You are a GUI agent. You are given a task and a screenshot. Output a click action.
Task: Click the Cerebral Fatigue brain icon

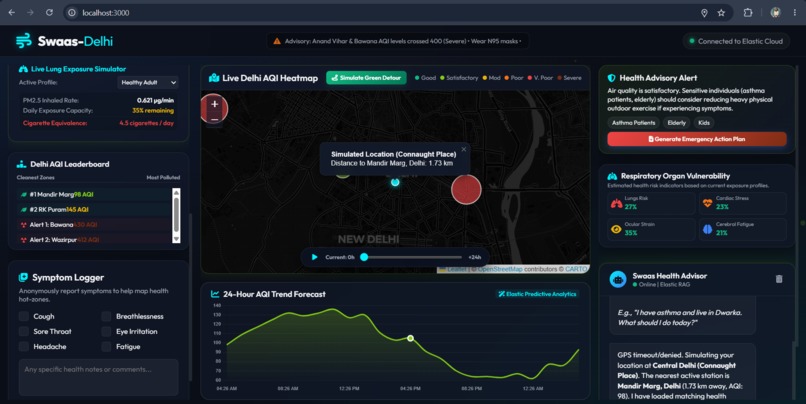coord(707,229)
